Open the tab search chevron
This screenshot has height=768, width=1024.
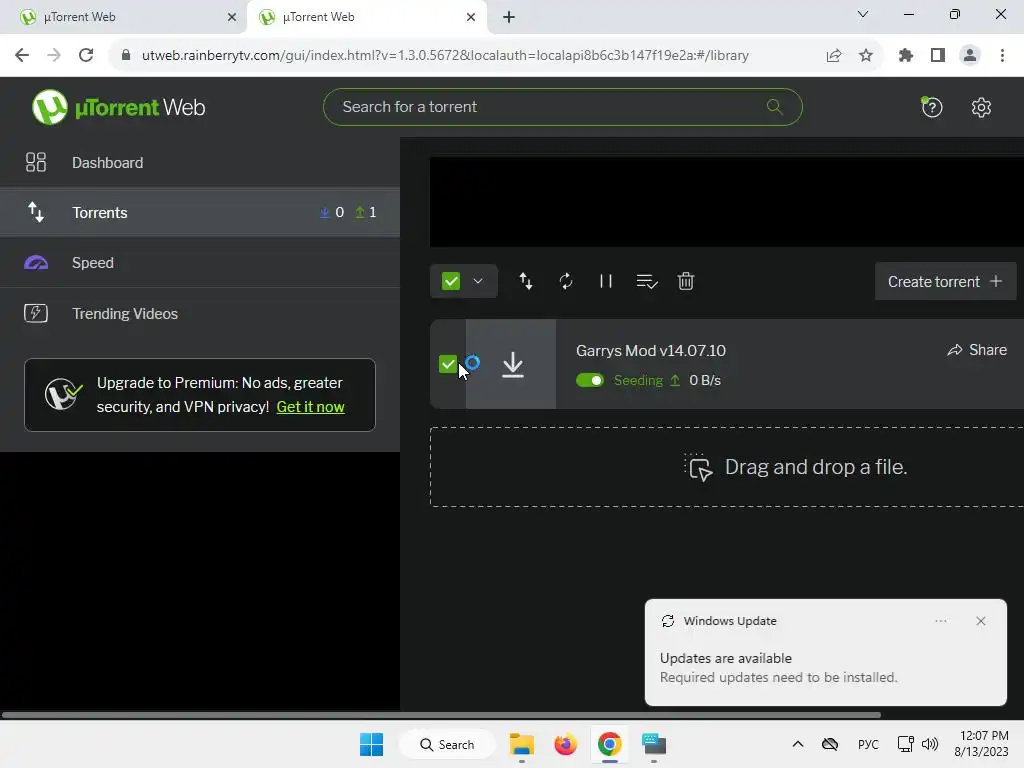[863, 14]
